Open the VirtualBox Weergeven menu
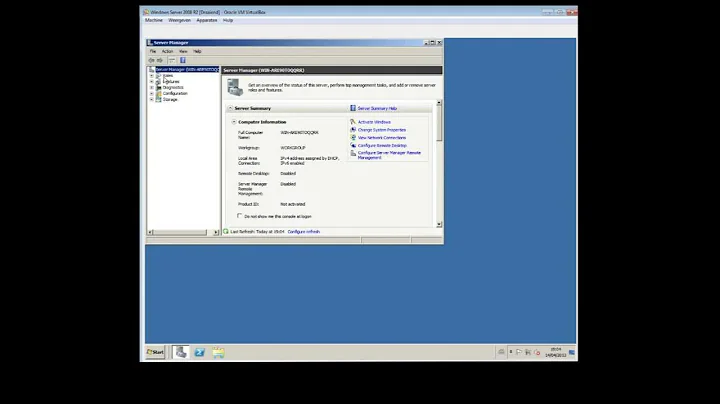Image resolution: width=720 pixels, height=404 pixels. click(179, 20)
